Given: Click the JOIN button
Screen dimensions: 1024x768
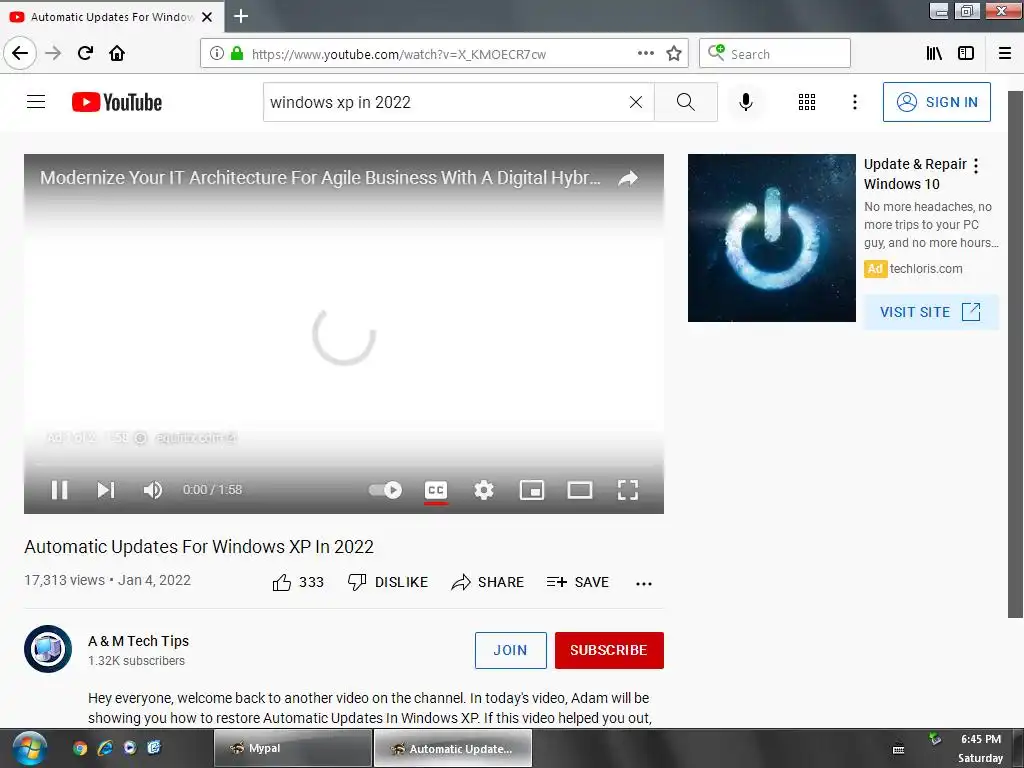Looking at the screenshot, I should tap(511, 650).
